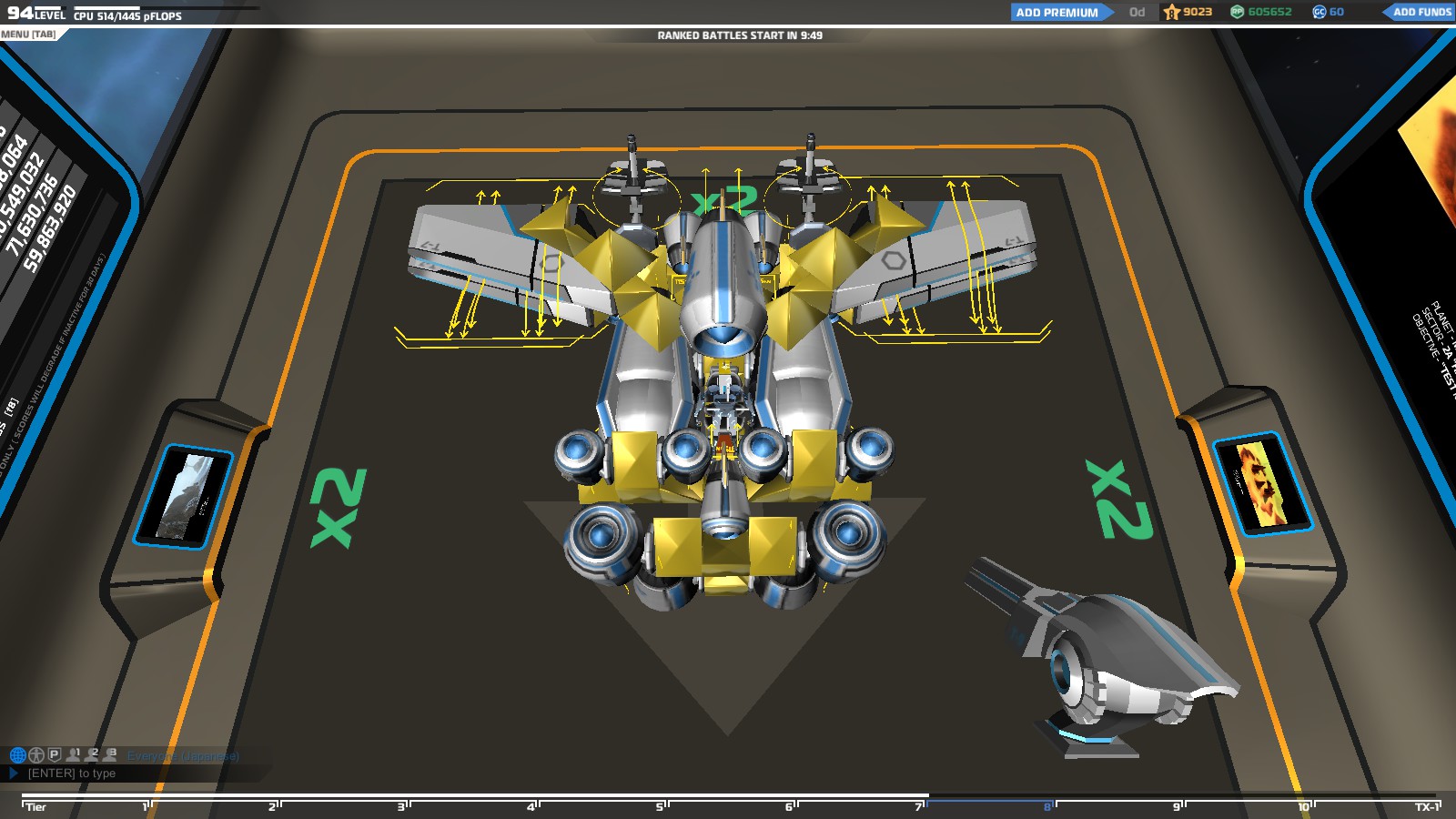Select the accessibility figure chat channel icon
The width and height of the screenshot is (1456, 819).
tap(36, 754)
